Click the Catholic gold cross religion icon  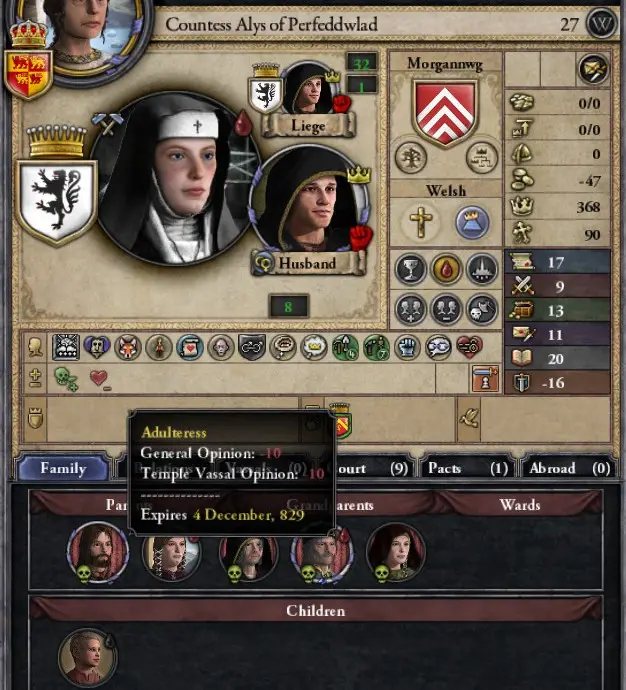click(421, 222)
